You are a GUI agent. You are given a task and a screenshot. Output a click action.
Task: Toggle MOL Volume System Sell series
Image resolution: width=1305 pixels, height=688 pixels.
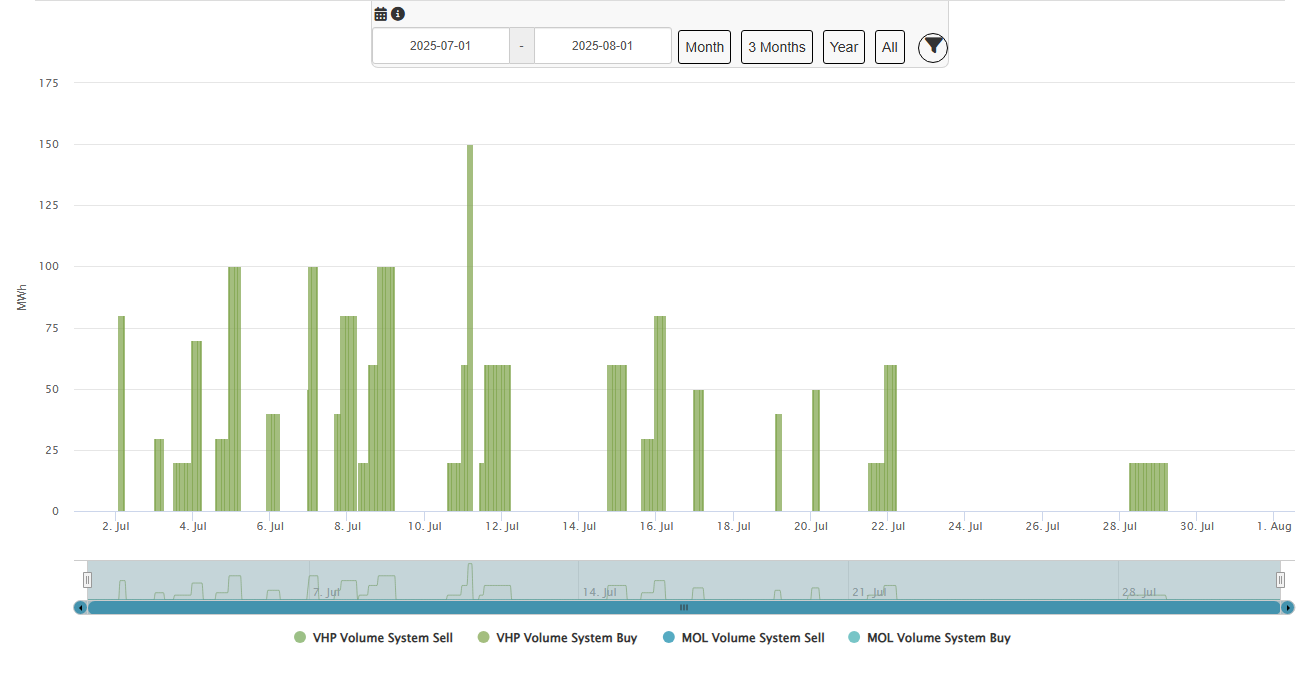[x=752, y=638]
